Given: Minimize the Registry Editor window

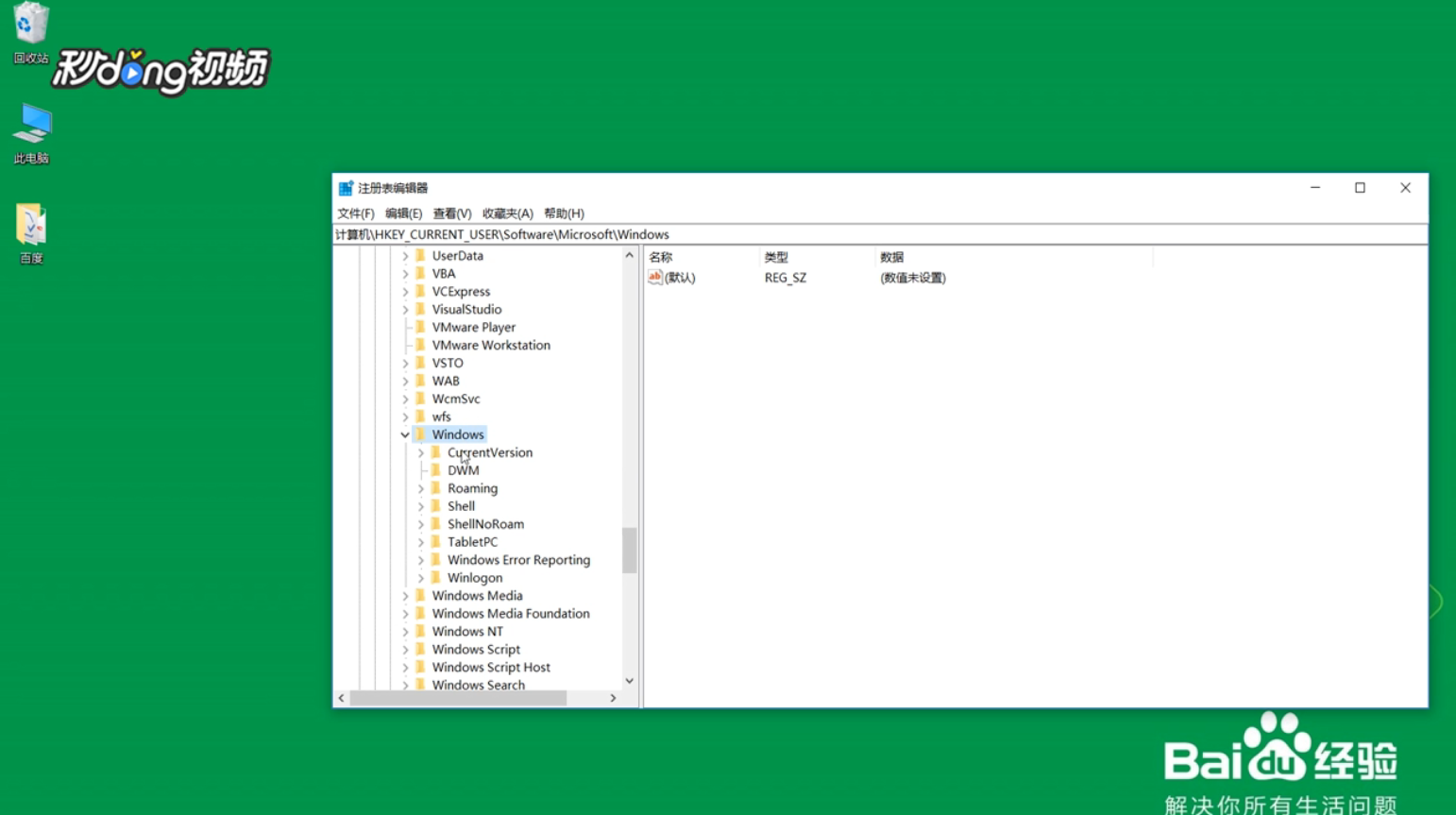Looking at the screenshot, I should pyautogui.click(x=1314, y=188).
